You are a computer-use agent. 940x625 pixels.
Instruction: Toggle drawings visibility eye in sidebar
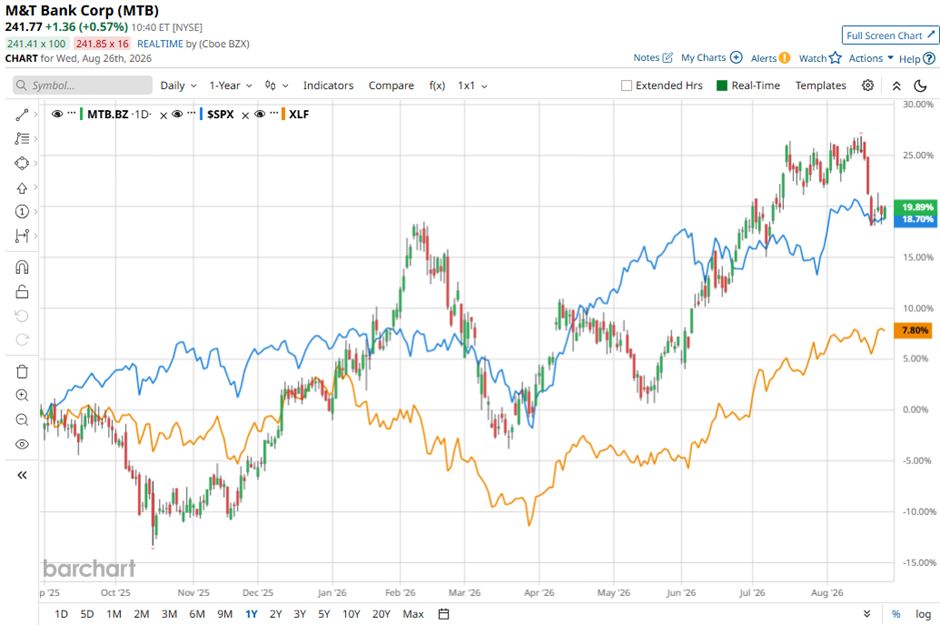22,444
